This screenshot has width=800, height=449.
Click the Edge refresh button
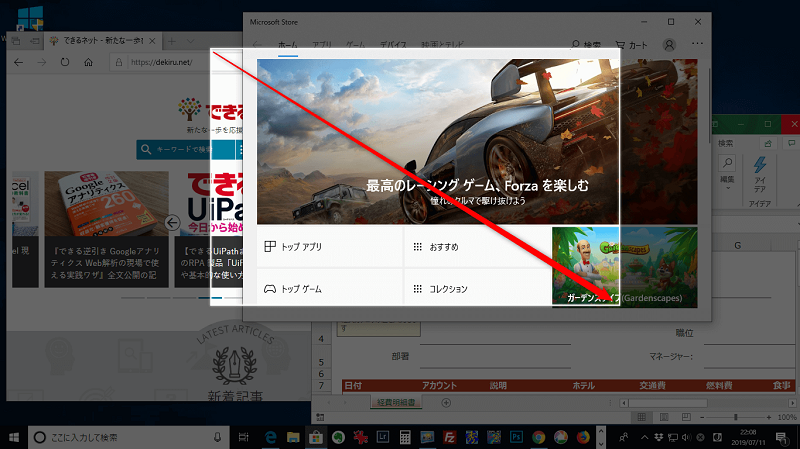click(x=64, y=62)
